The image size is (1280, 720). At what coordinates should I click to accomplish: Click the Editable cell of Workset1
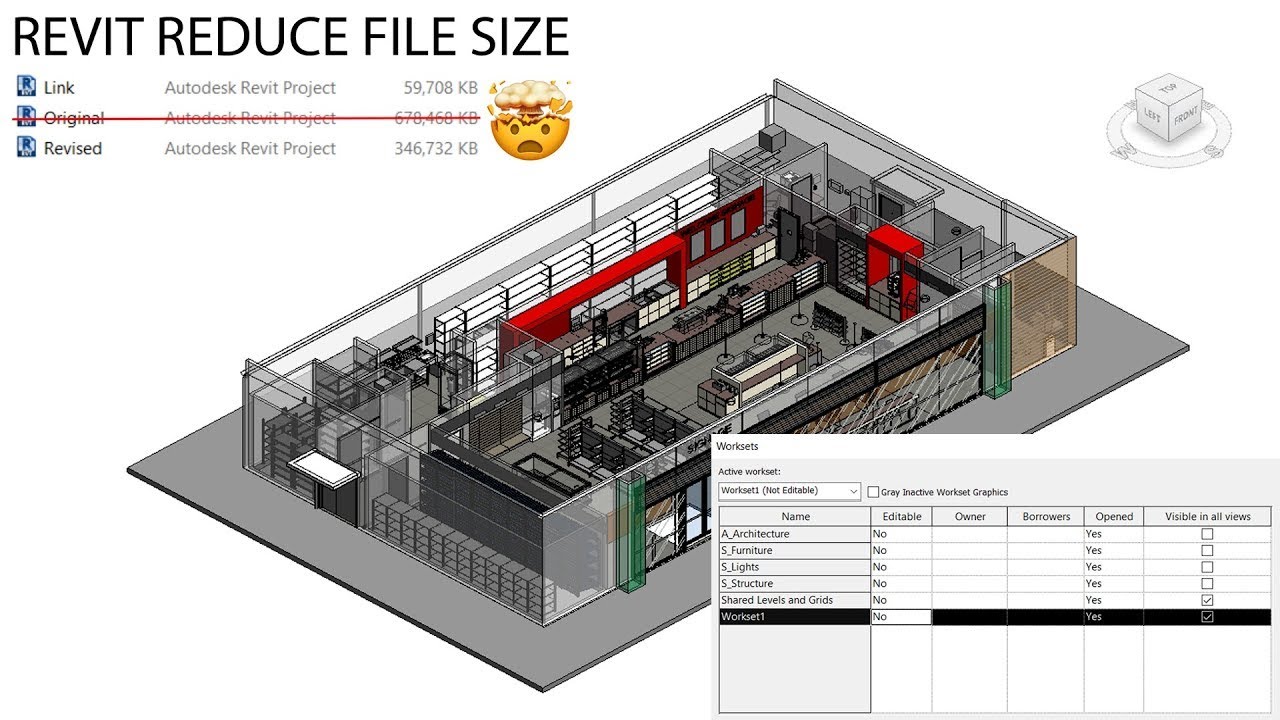pos(901,617)
